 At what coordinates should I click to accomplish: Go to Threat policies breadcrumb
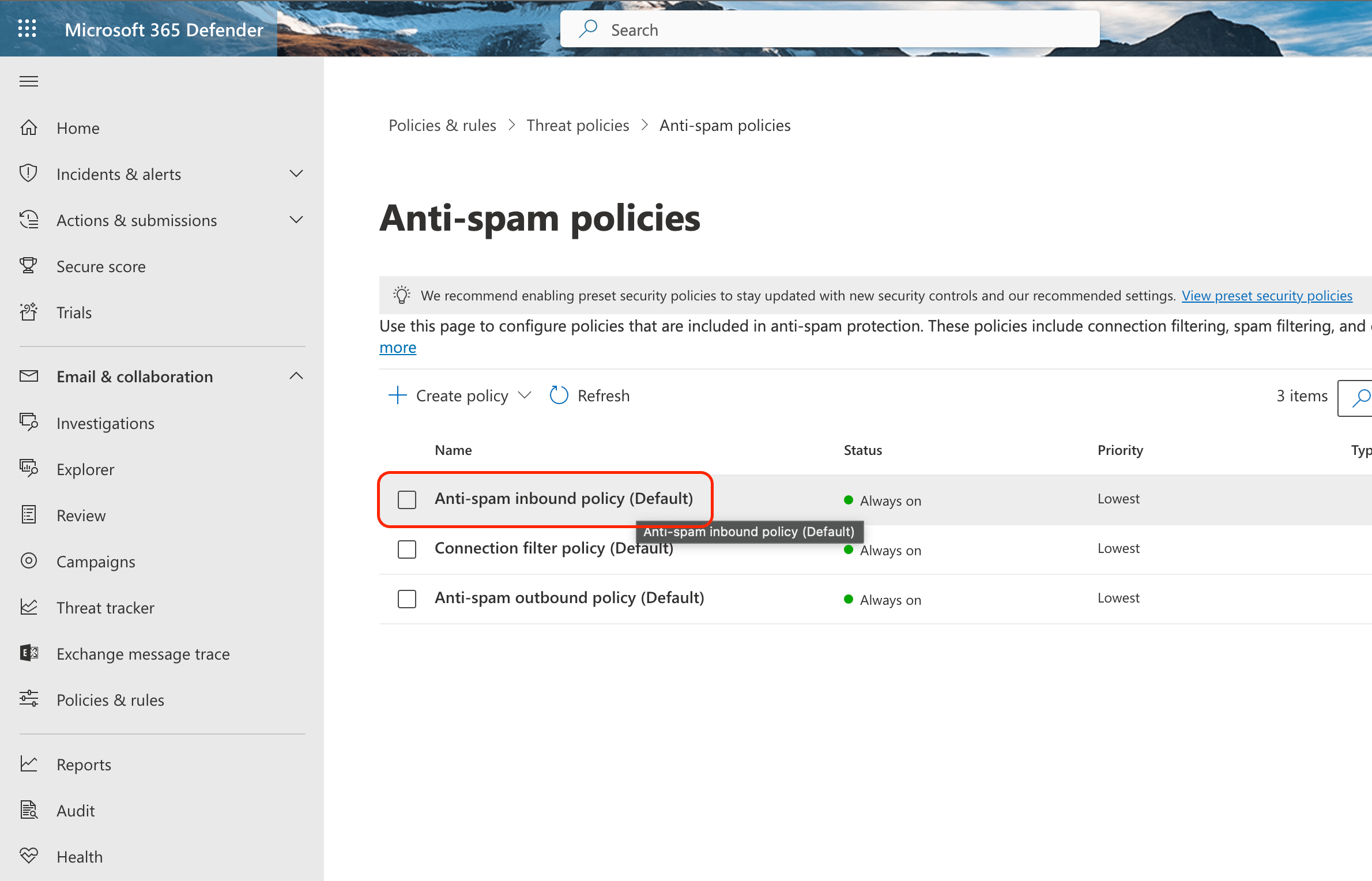pyautogui.click(x=578, y=125)
